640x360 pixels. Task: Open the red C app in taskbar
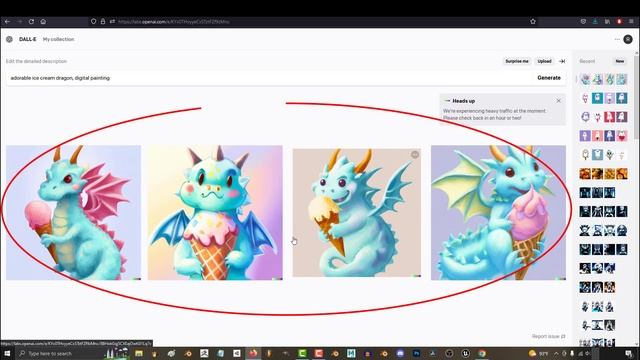pyautogui.click(x=318, y=353)
